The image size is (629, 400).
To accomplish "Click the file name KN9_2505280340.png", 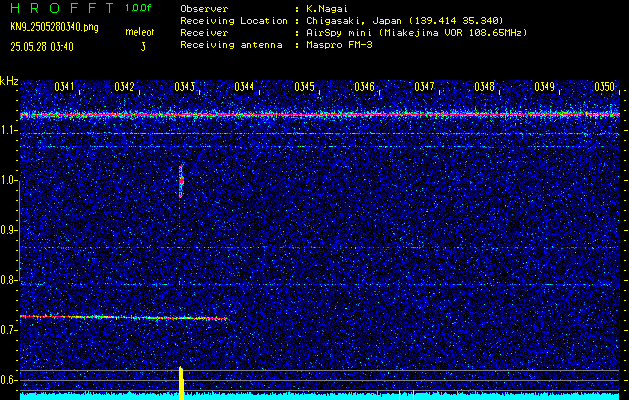I will pos(54,28).
